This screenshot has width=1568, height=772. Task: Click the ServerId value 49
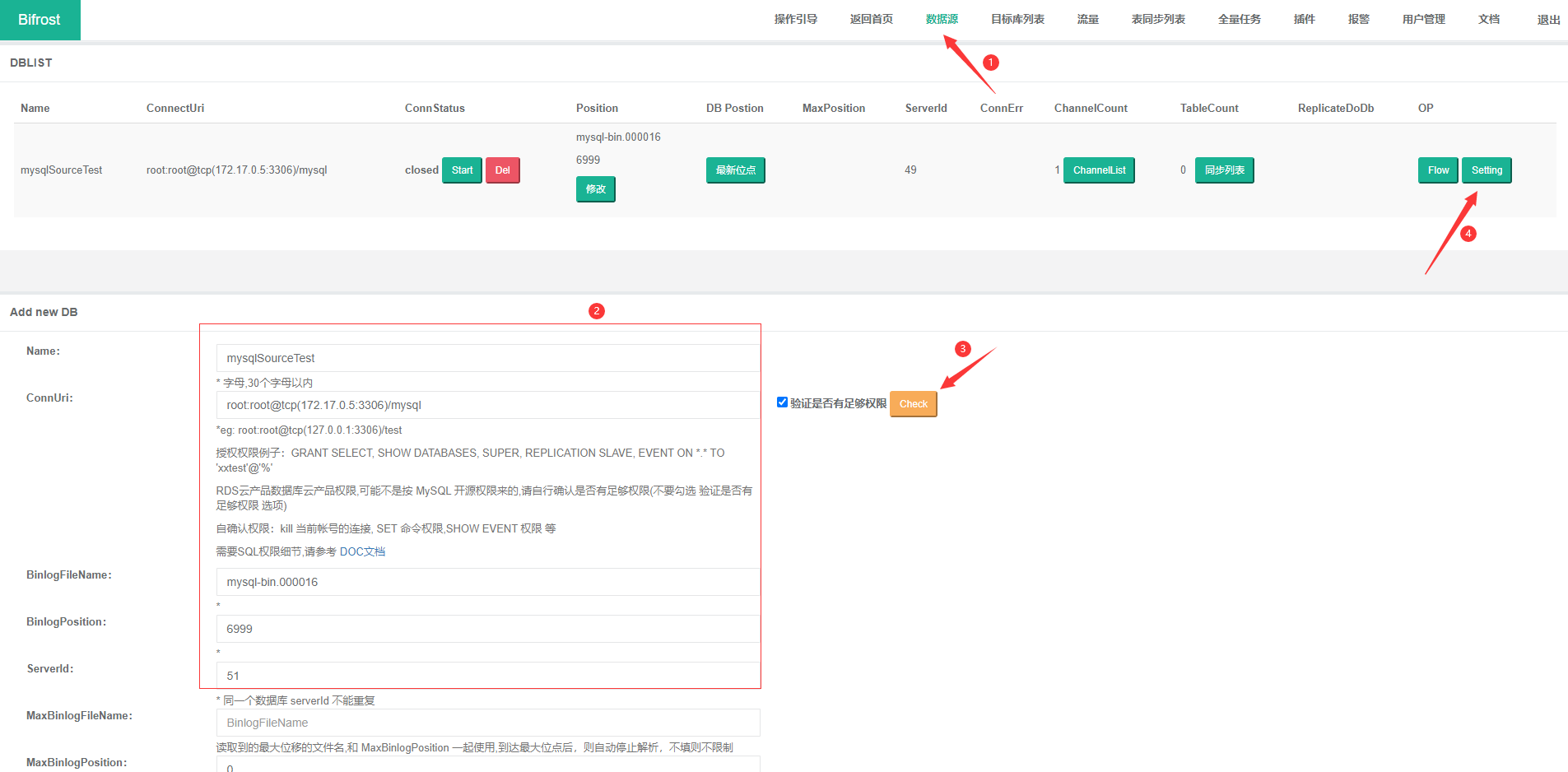click(x=910, y=170)
